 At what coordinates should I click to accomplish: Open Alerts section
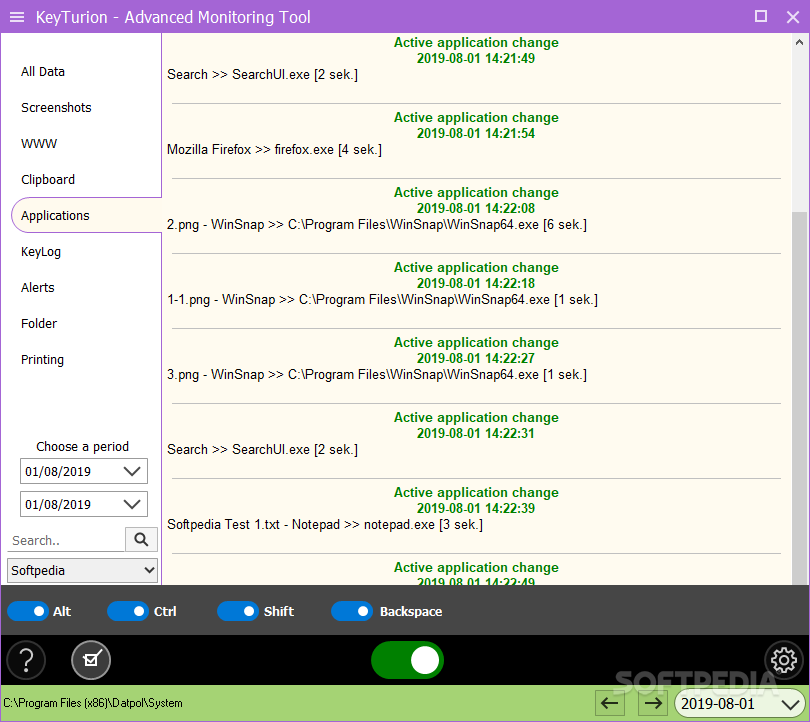(38, 288)
